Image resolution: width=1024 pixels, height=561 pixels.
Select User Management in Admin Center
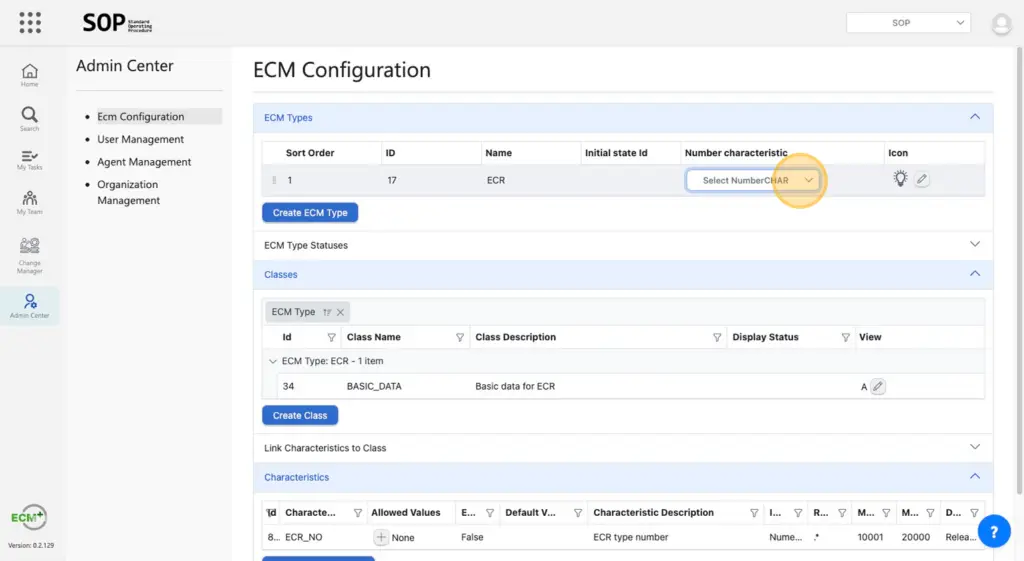pyautogui.click(x=140, y=140)
